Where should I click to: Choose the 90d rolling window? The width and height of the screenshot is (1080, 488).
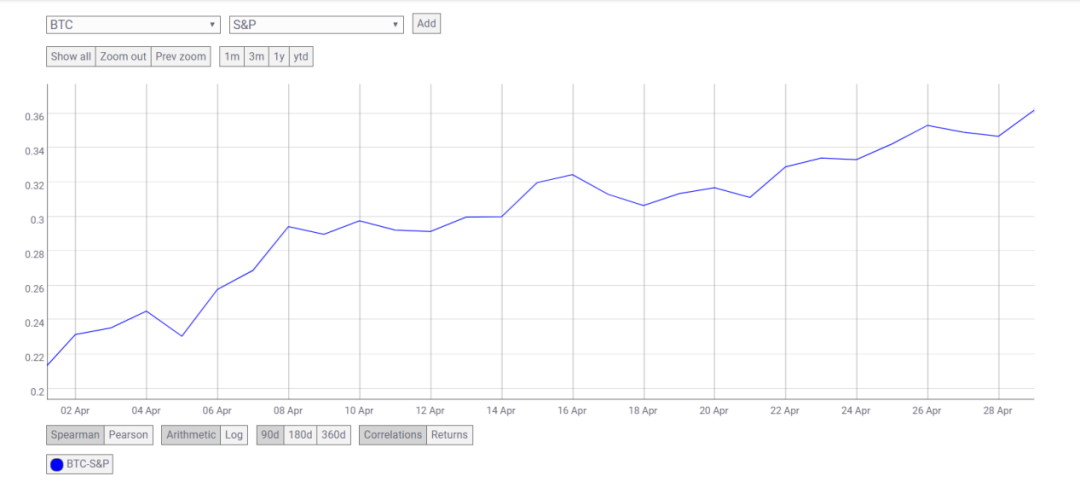pos(270,435)
